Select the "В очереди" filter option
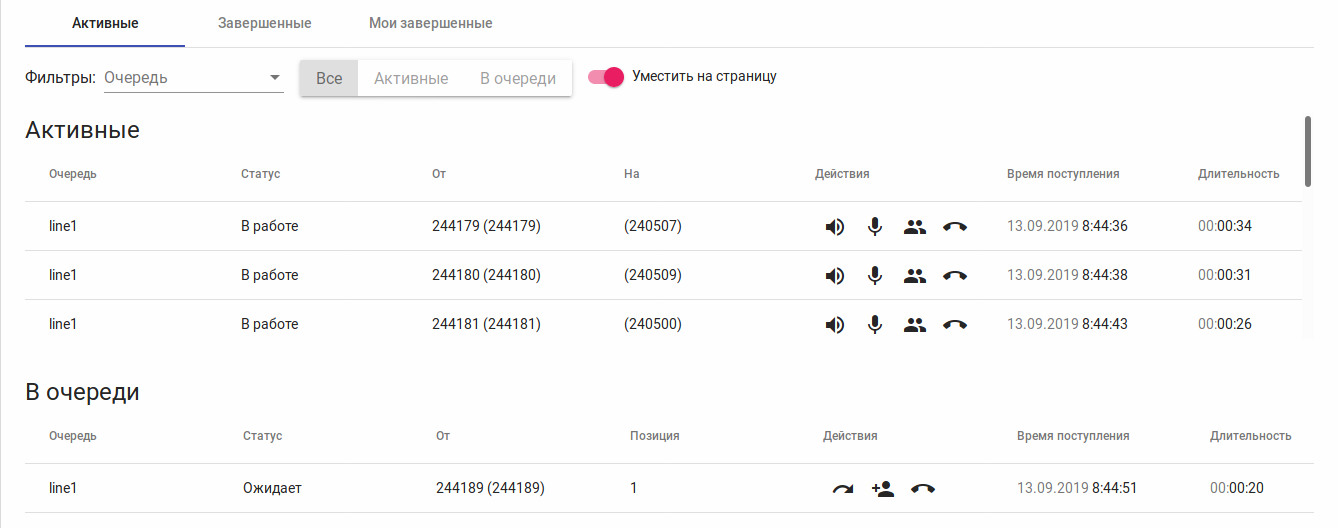This screenshot has height=528, width=1338. coord(518,78)
